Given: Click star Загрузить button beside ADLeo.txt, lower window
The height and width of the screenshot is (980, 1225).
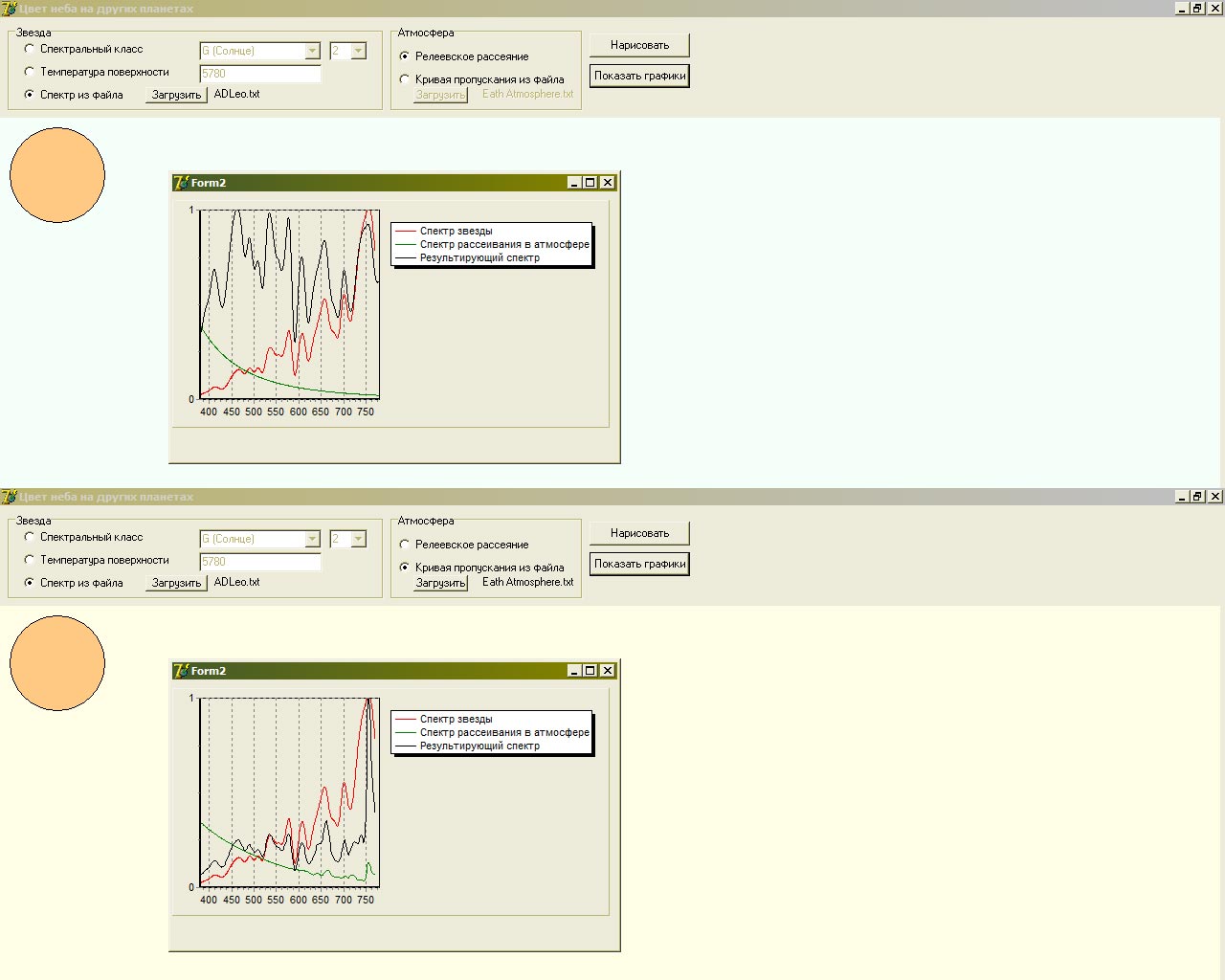Looking at the screenshot, I should [176, 583].
